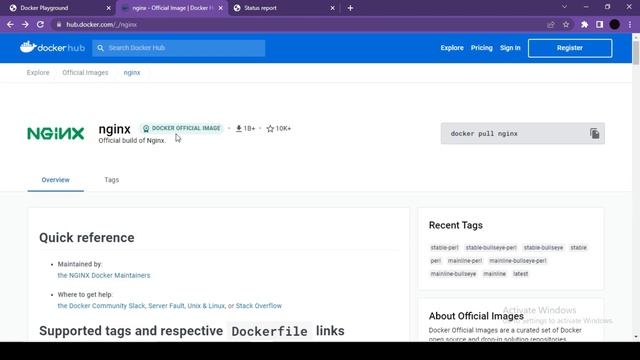Close the nginx Official Image tab
The width and height of the screenshot is (640, 360).
click(x=221, y=8)
